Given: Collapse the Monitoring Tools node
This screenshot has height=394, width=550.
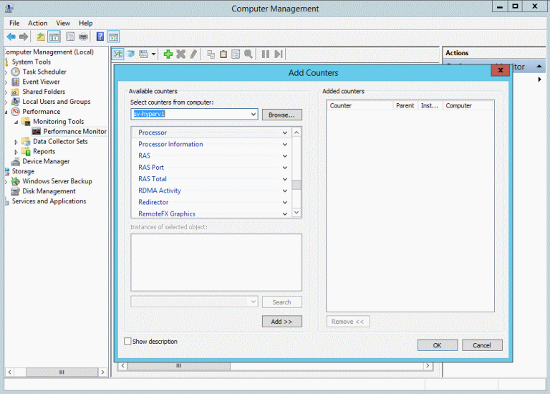Looking at the screenshot, I should click(16, 122).
